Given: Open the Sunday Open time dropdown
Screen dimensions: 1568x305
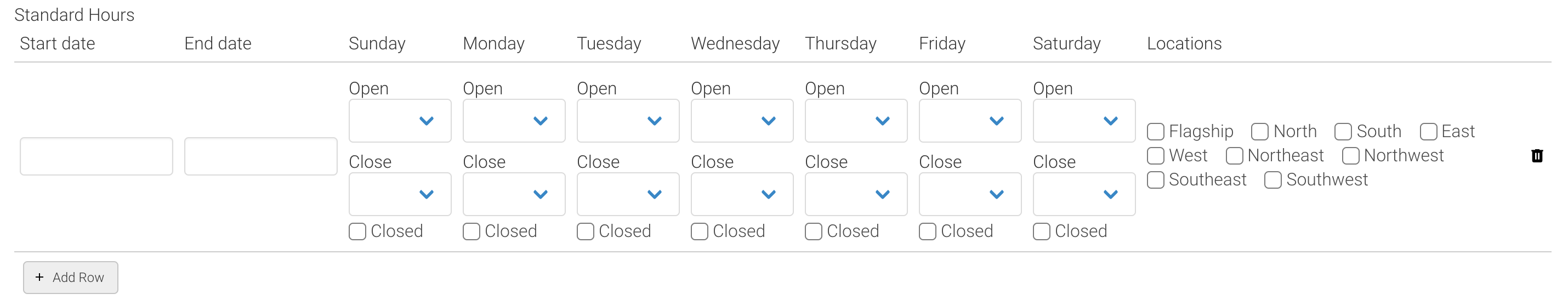Looking at the screenshot, I should [x=400, y=121].
